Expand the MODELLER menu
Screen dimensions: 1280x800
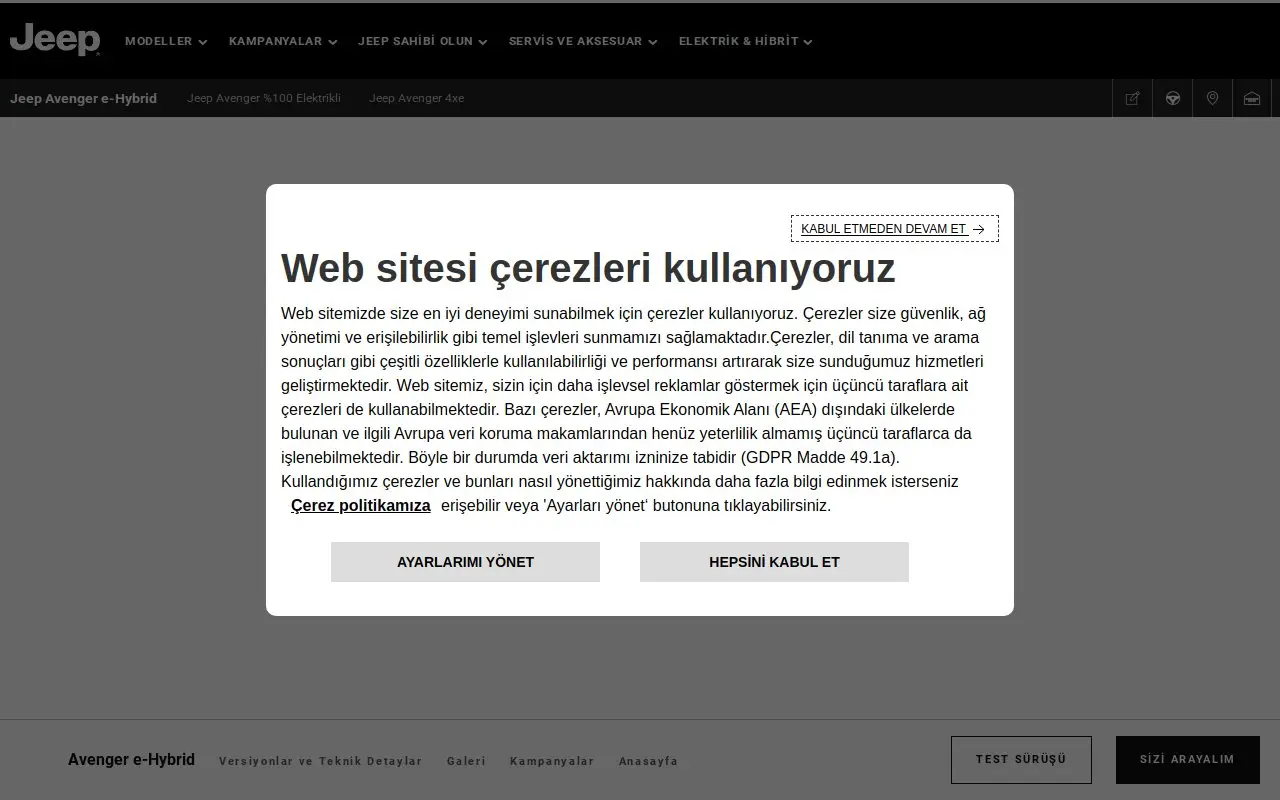point(166,41)
